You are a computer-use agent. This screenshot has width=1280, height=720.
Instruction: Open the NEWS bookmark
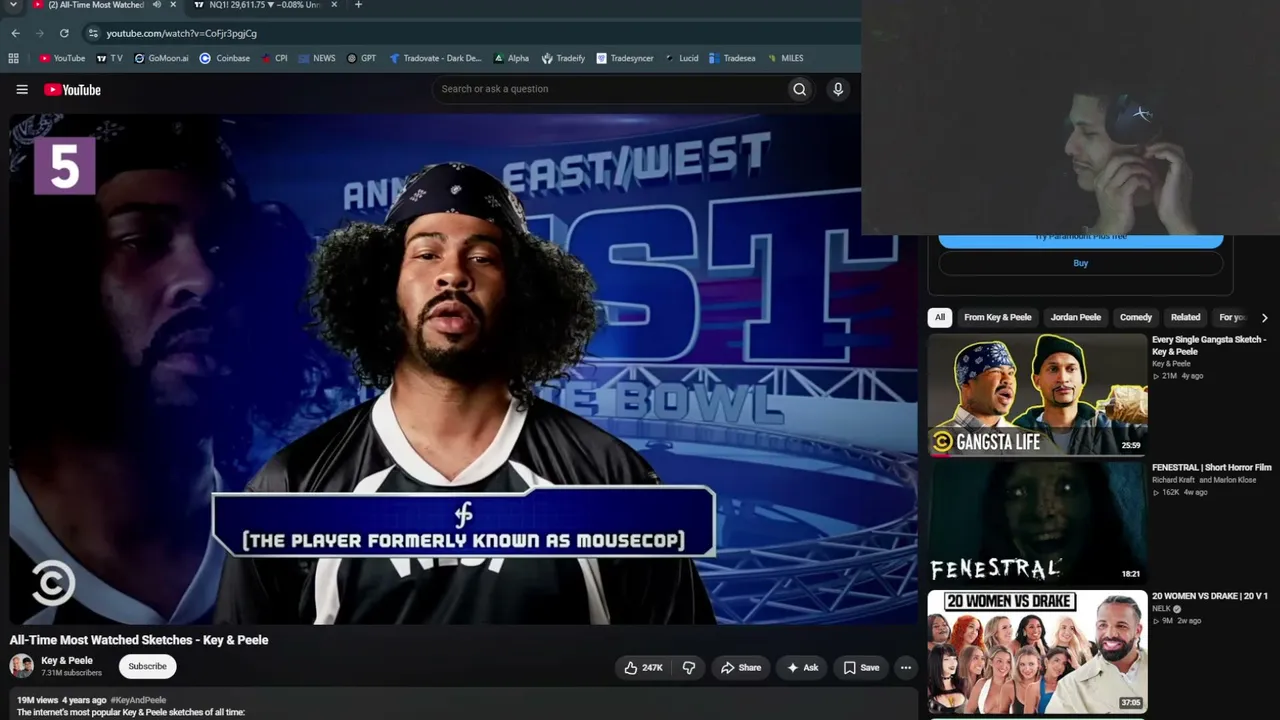317,58
